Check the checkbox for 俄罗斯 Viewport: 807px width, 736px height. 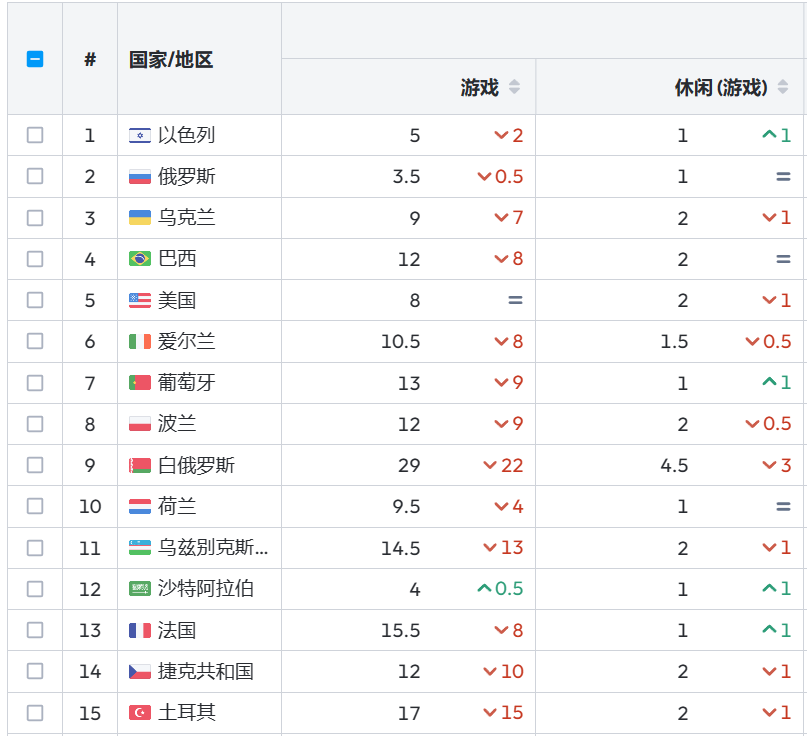[x=35, y=176]
